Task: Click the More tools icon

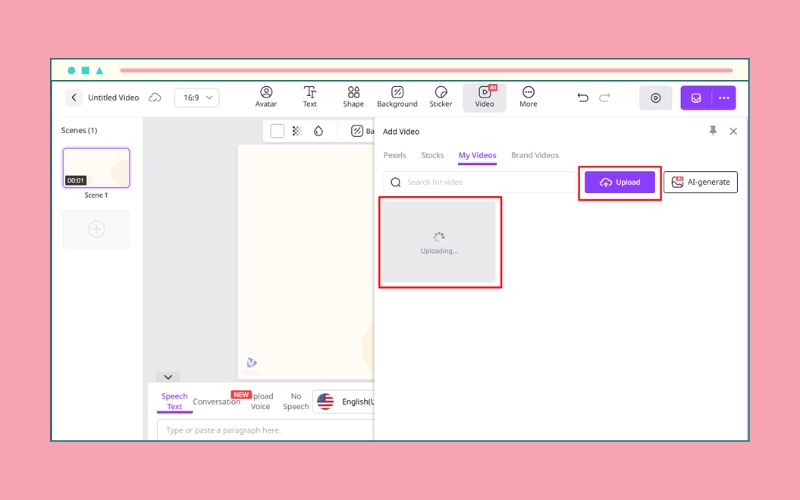Action: [x=528, y=97]
